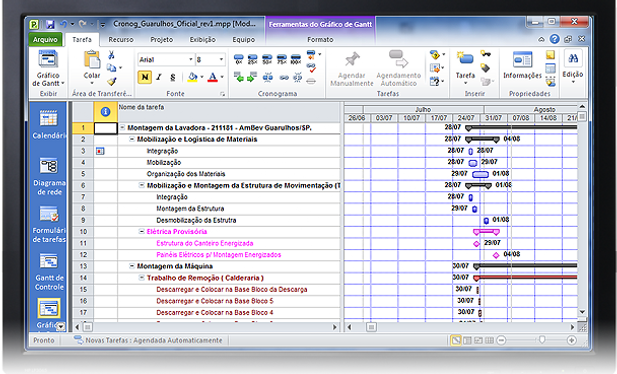Open Formulário de tarefas view

point(49,224)
